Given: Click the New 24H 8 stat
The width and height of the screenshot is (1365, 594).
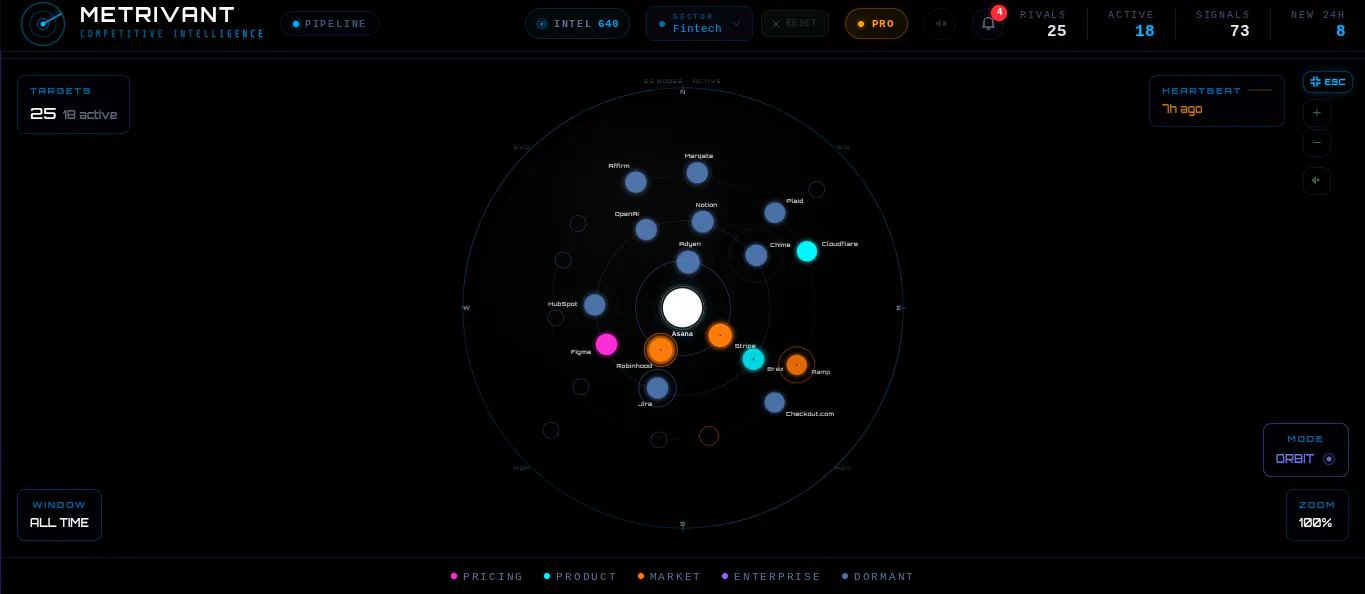Looking at the screenshot, I should click(x=1318, y=24).
